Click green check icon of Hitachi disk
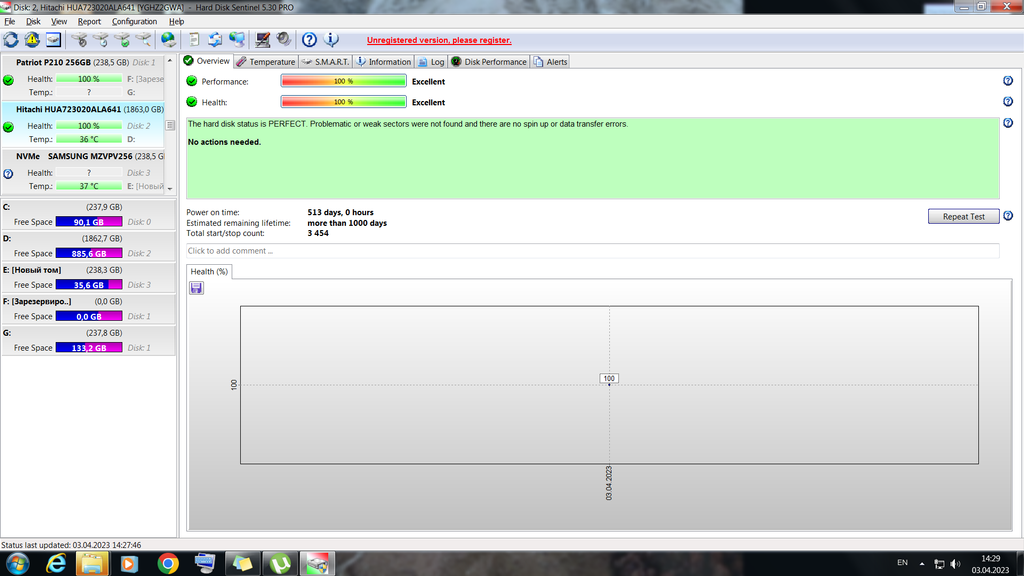 coord(8,127)
